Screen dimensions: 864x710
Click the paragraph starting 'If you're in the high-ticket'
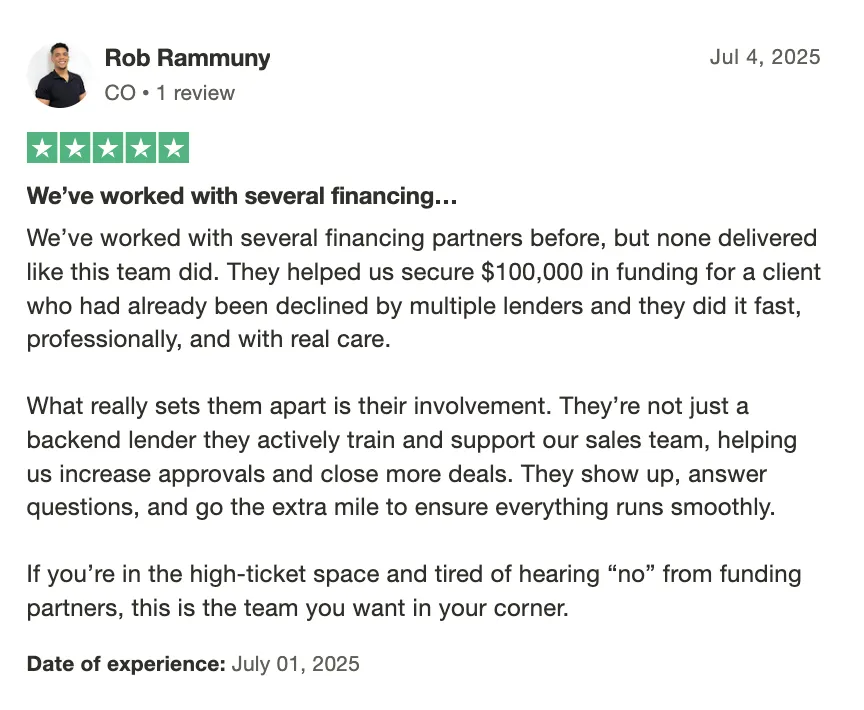coord(414,591)
